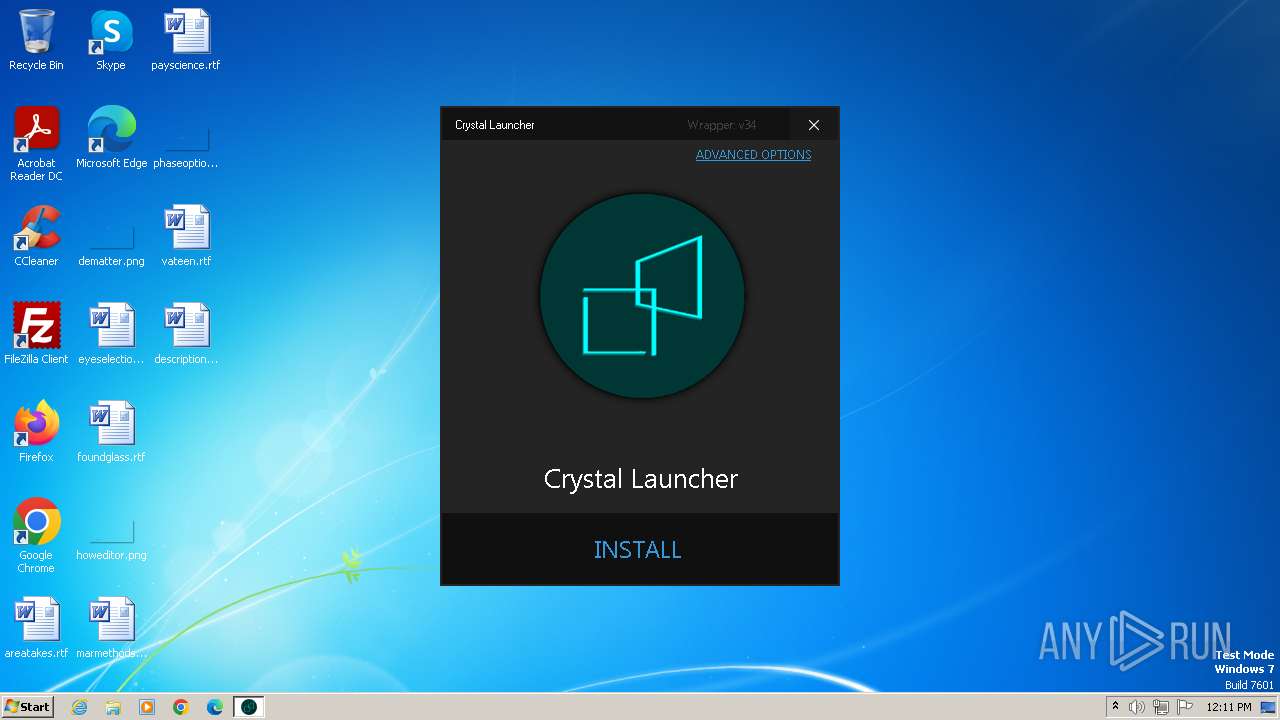This screenshot has height=720, width=1280.
Task: Open File Explorer from the taskbar
Action: coord(113,707)
